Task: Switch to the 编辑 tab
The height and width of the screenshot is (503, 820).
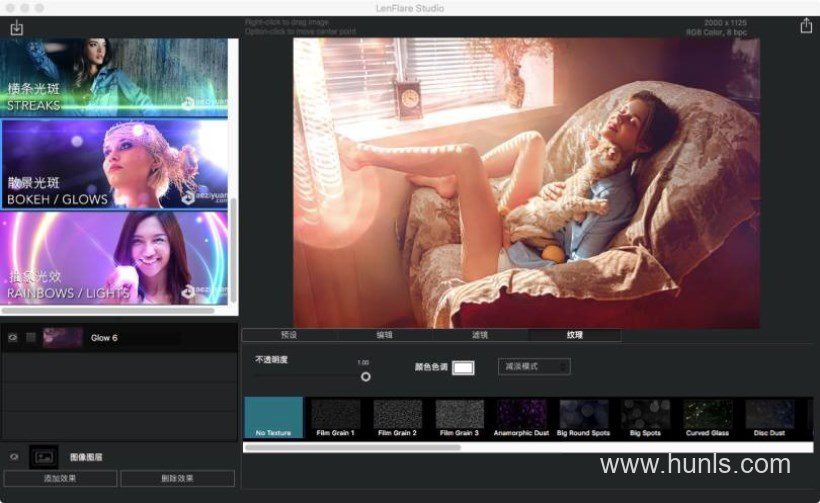Action: click(384, 335)
